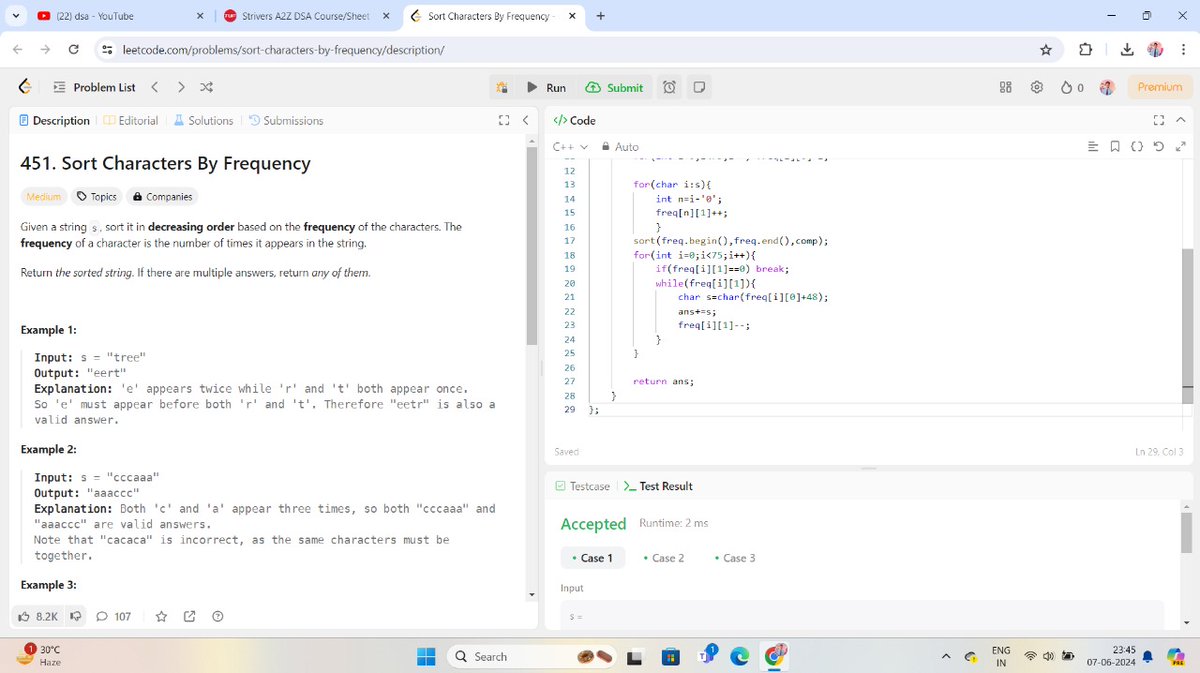Open the notes sticky icon
This screenshot has height=673, width=1200.
pyautogui.click(x=700, y=88)
